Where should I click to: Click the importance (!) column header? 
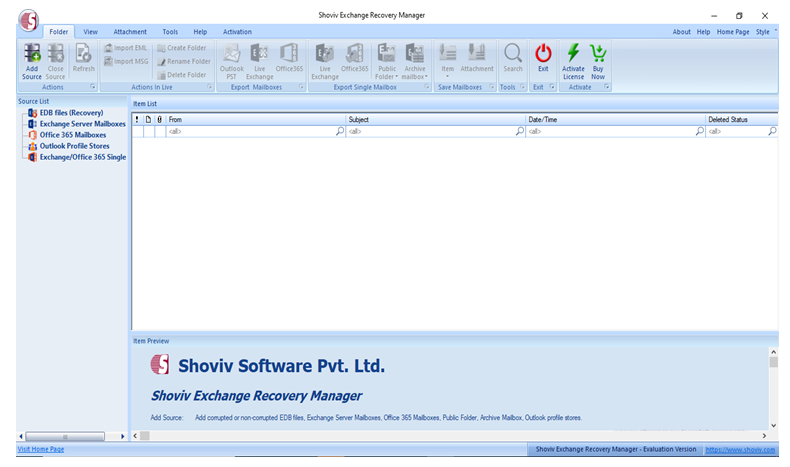tap(137, 119)
